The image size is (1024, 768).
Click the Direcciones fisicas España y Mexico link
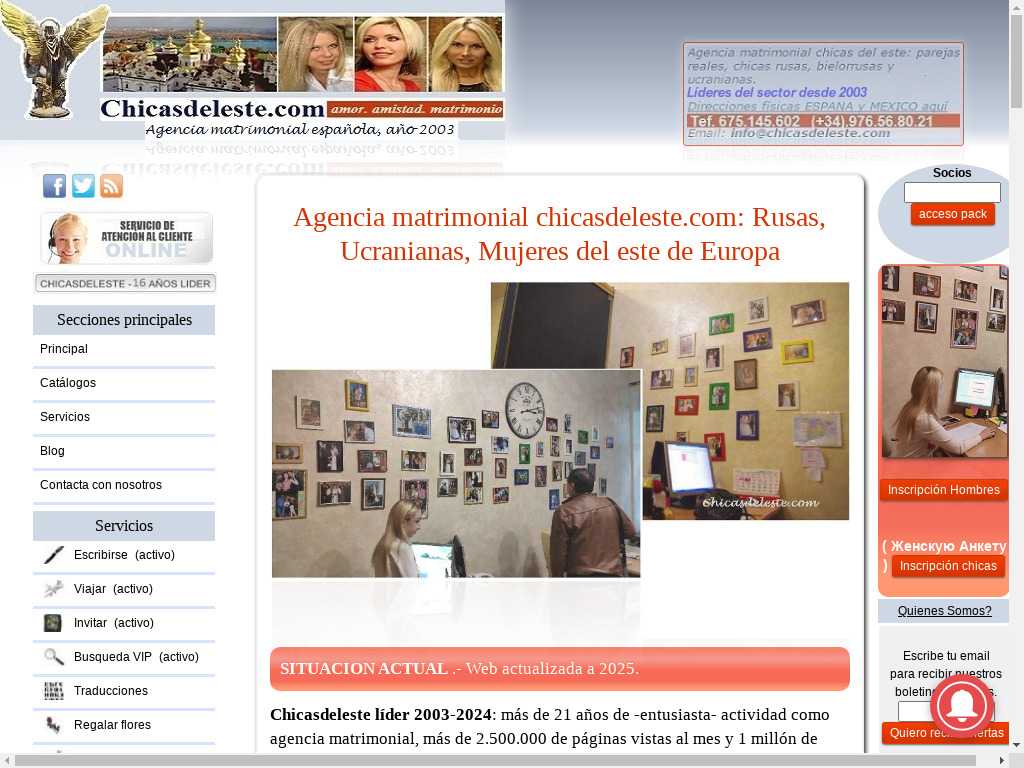point(817,106)
